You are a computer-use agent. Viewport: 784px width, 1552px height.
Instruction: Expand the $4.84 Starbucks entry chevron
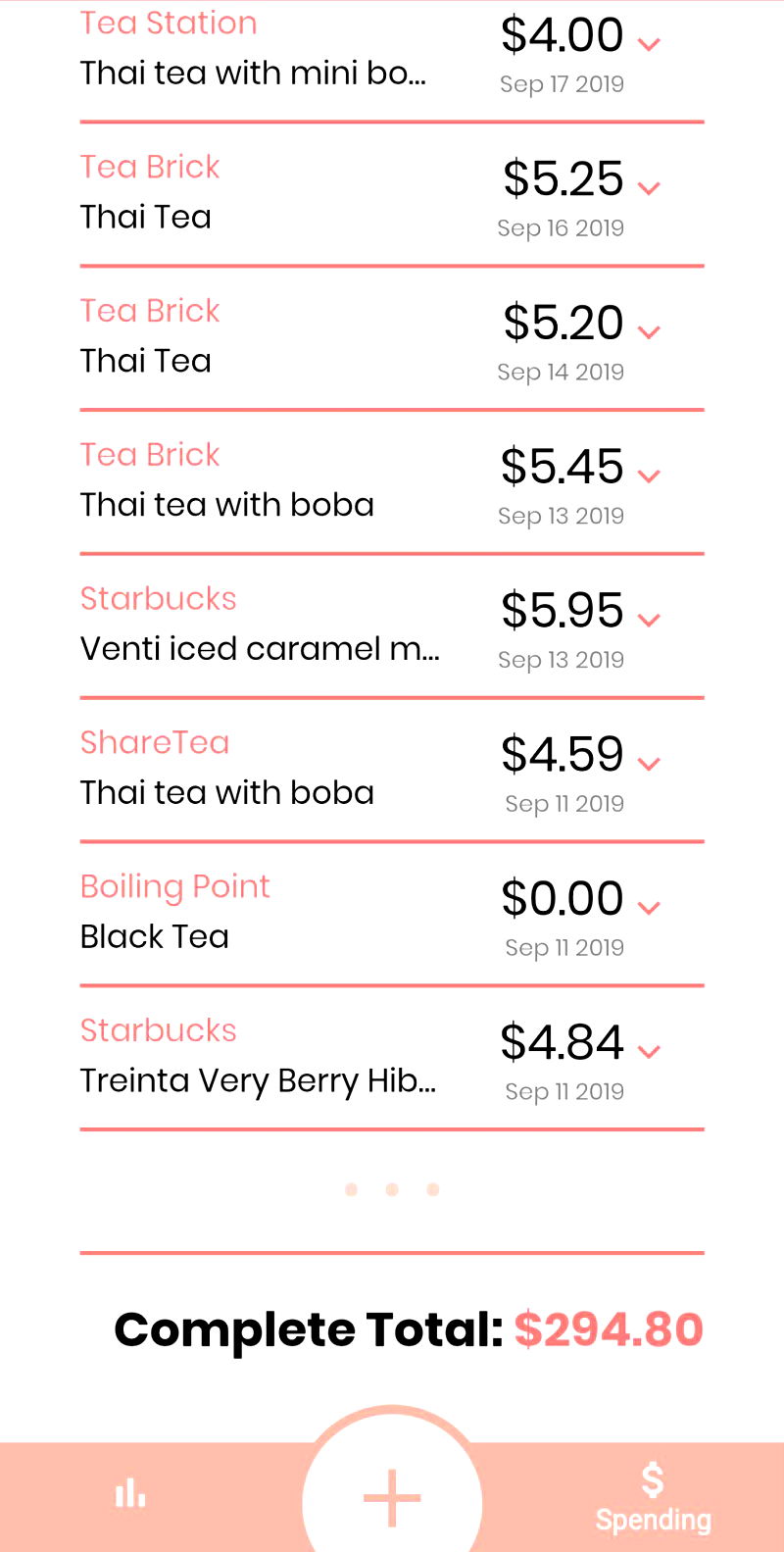(649, 1051)
